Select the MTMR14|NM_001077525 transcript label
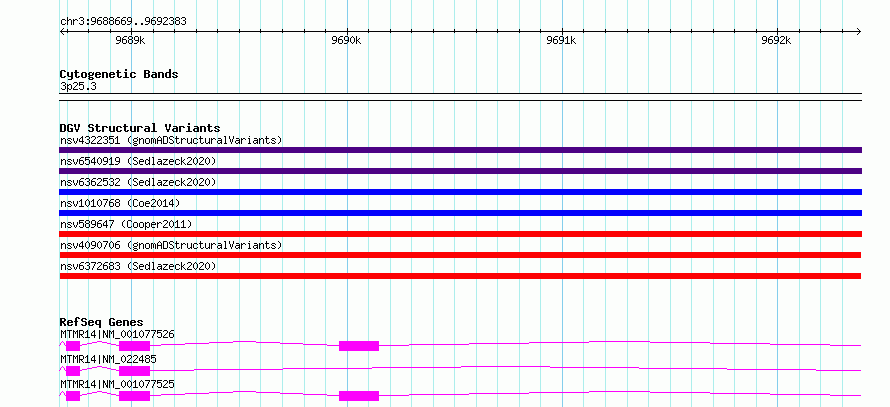890x407 pixels. [117, 384]
